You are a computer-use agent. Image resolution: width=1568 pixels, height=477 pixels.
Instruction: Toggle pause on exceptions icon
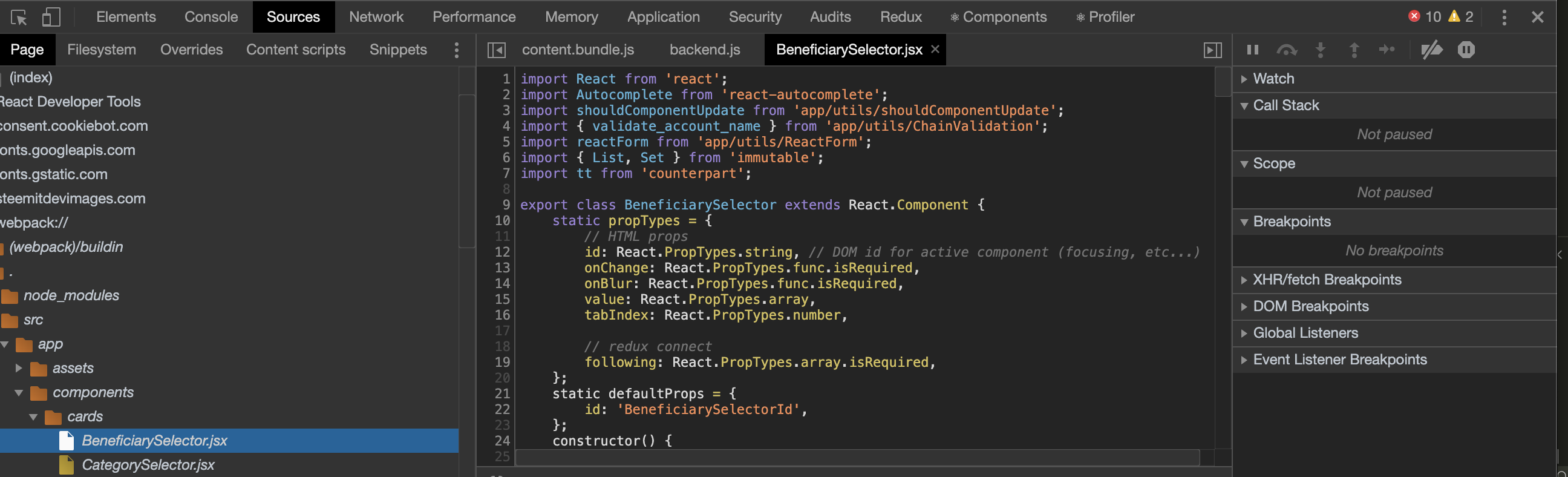tap(1466, 50)
